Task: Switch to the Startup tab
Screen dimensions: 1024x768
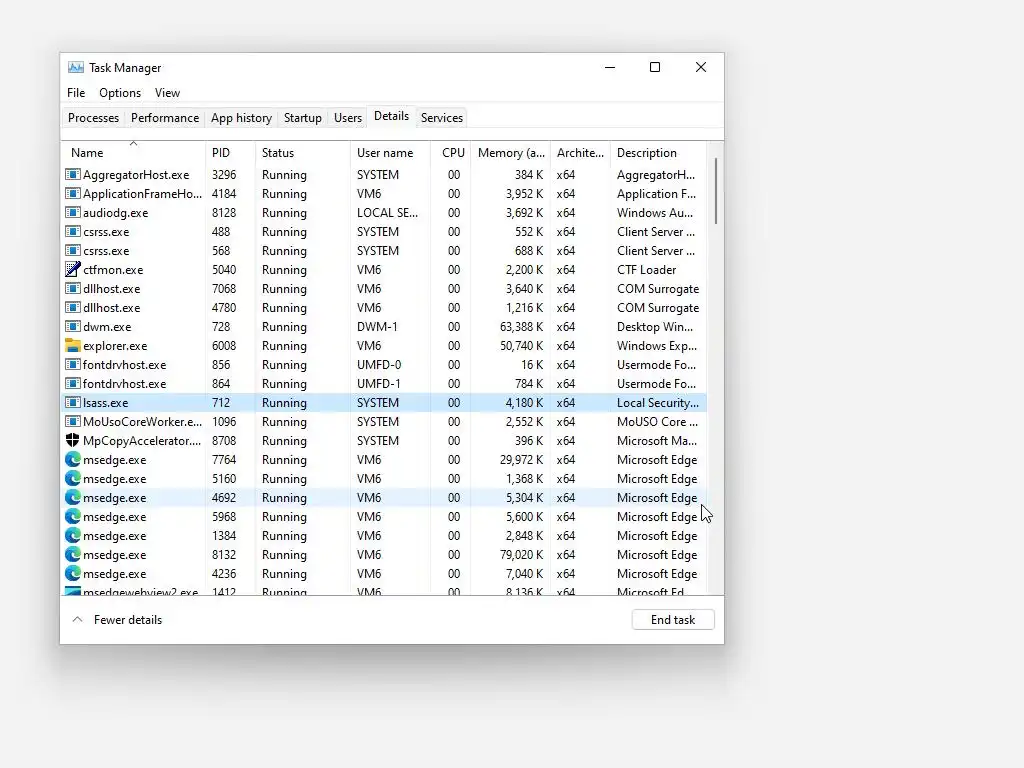Action: click(302, 118)
